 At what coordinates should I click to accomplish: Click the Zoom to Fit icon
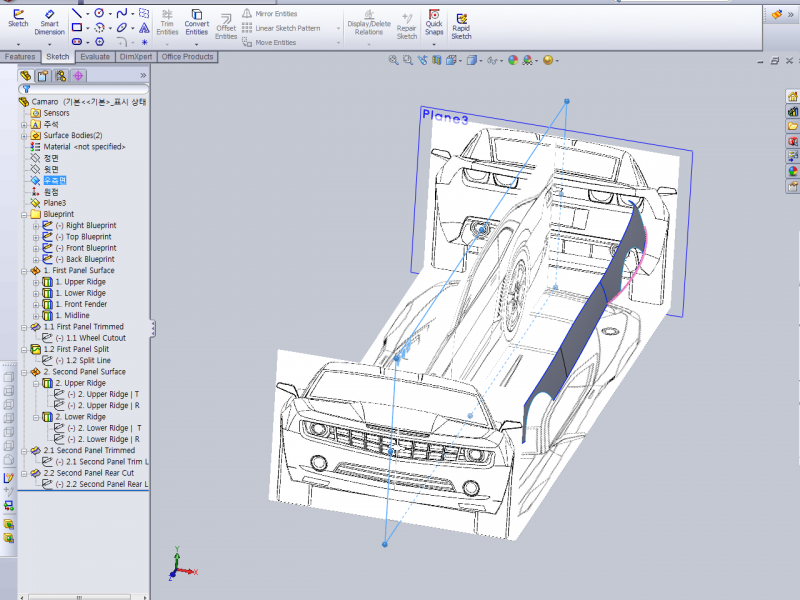pos(394,61)
